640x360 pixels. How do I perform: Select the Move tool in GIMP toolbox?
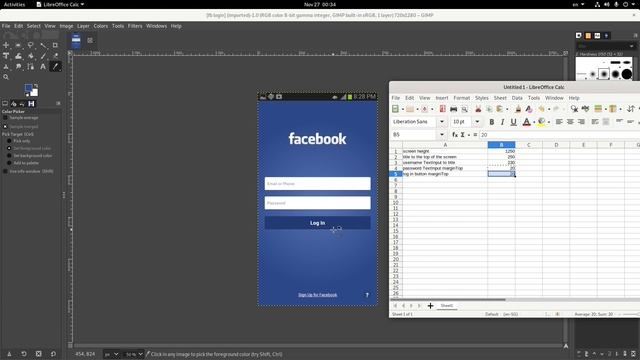[6, 45]
